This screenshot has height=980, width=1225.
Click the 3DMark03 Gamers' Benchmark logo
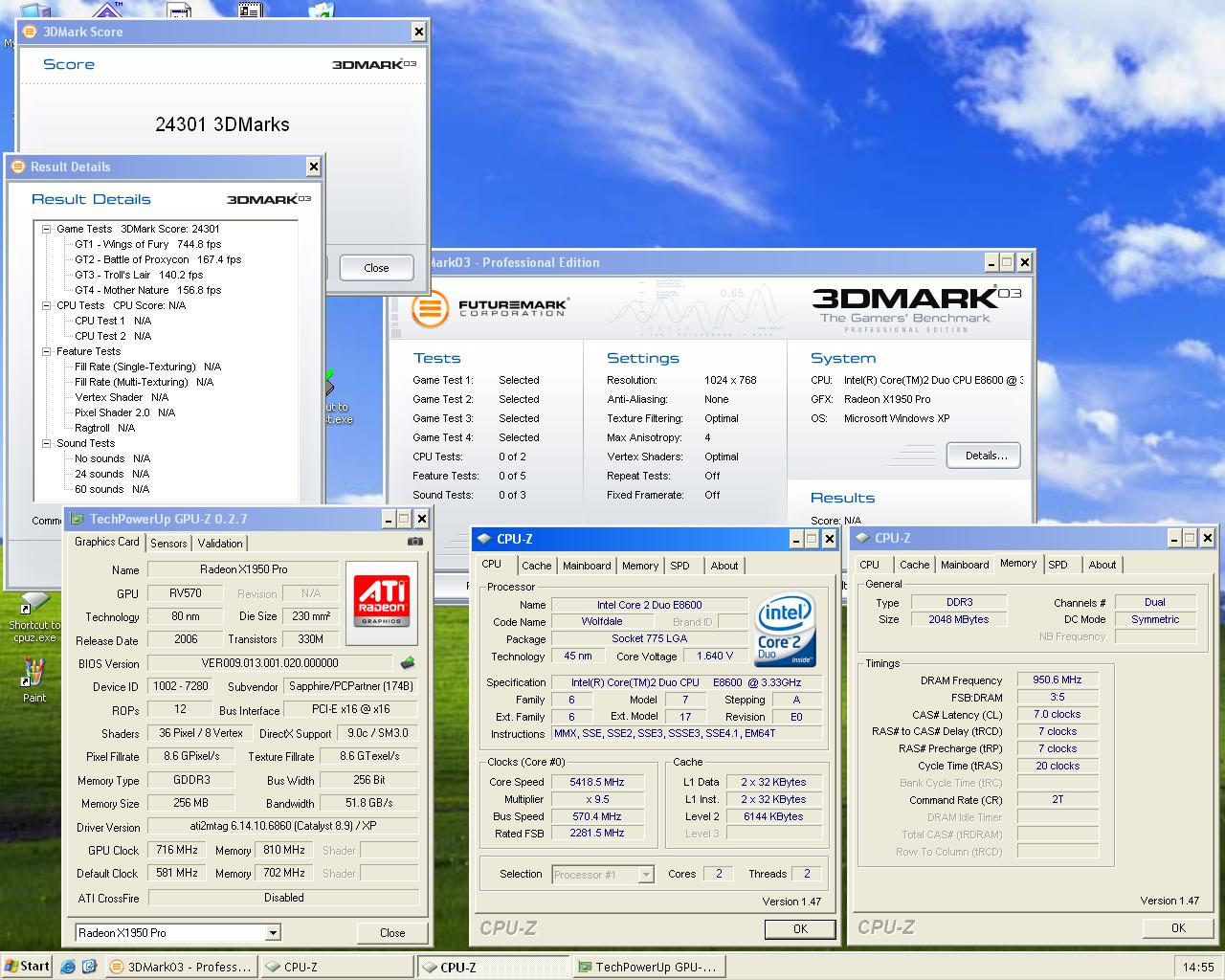pyautogui.click(x=917, y=308)
